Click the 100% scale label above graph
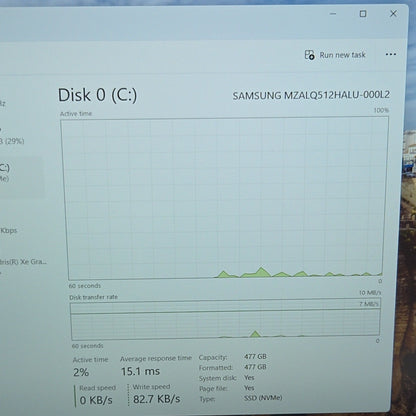Viewport: 416px width, 416px height. [381, 110]
